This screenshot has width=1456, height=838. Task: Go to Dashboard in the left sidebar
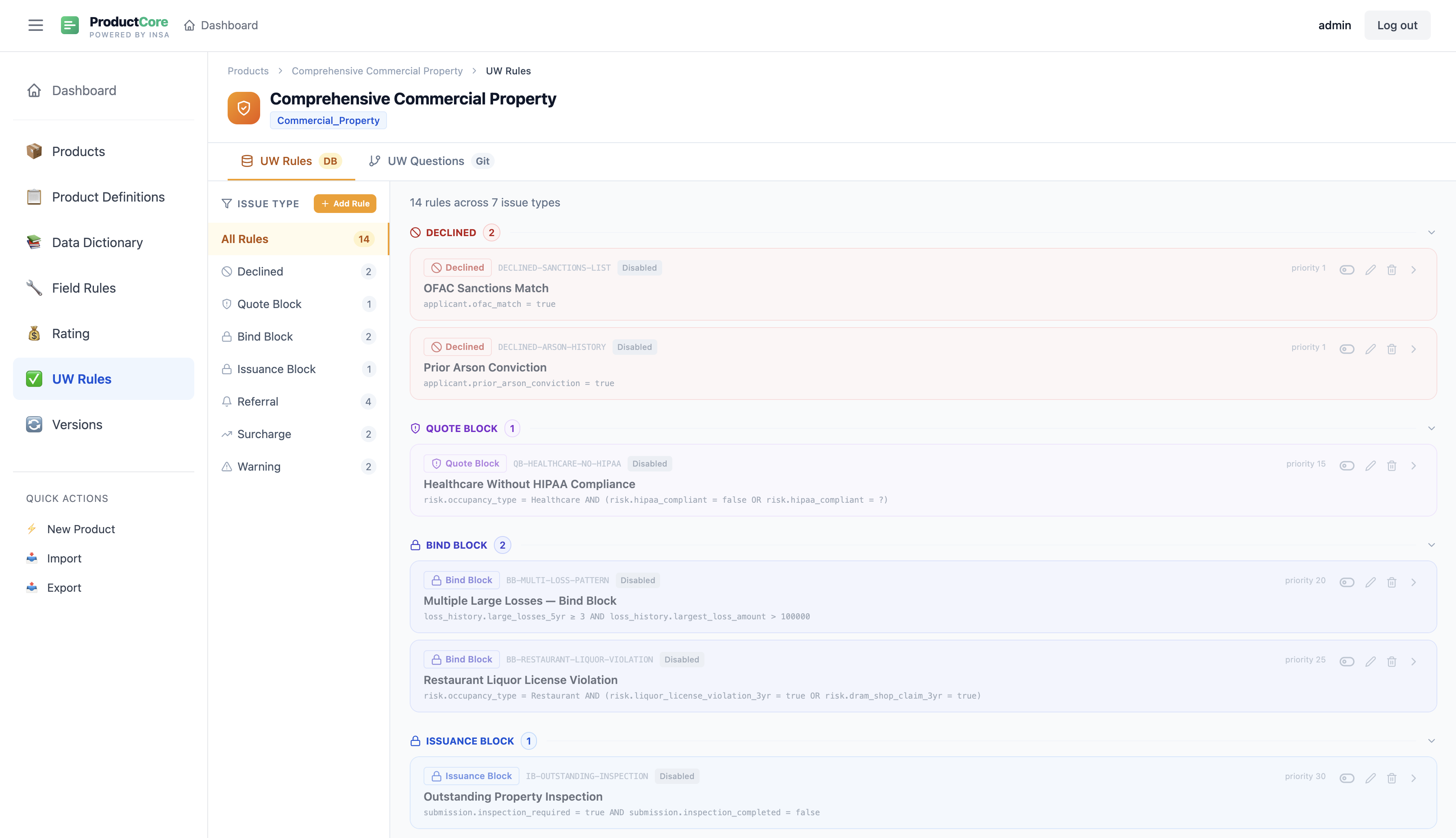pos(104,90)
